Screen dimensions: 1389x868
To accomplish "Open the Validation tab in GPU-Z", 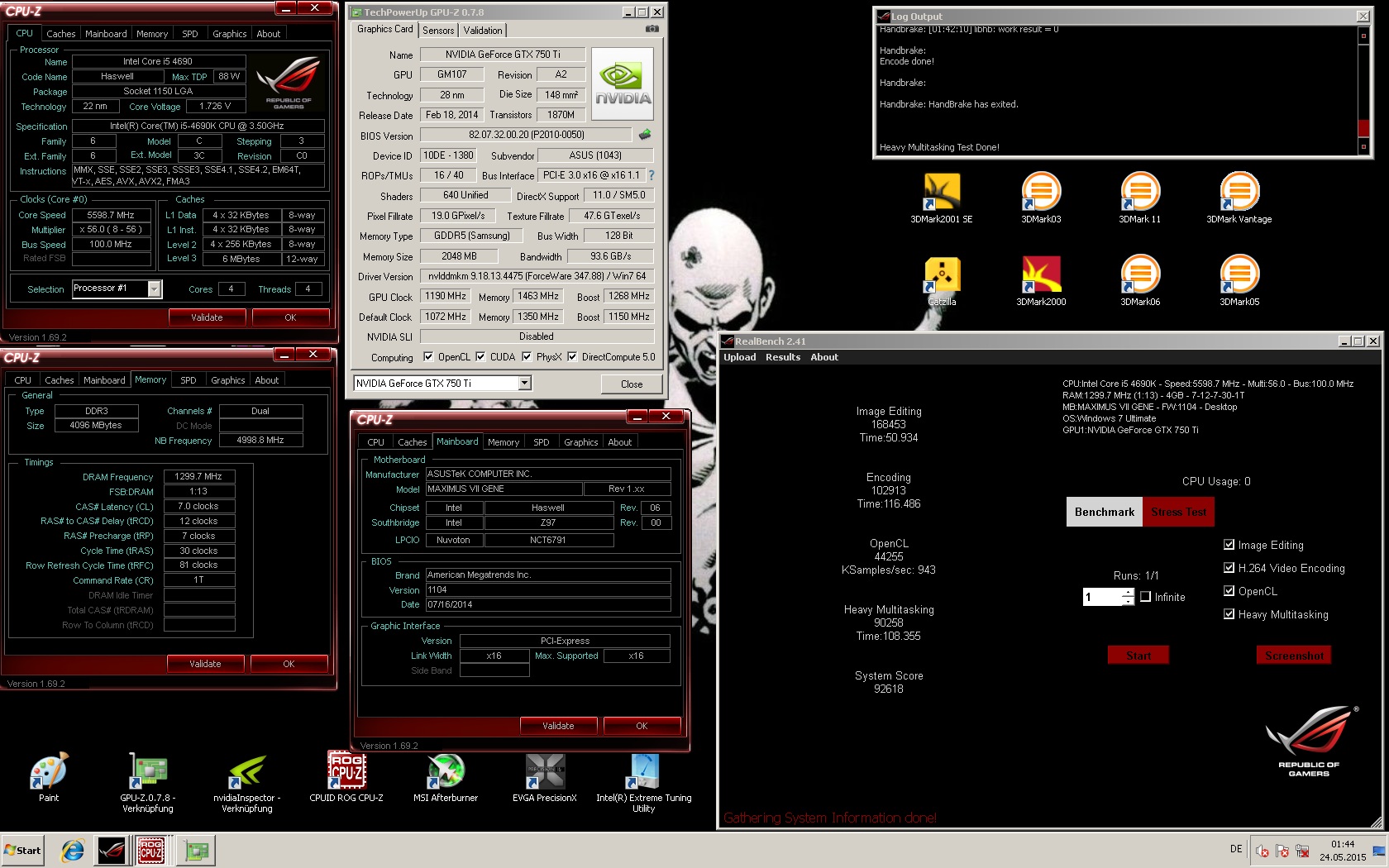I will point(483,30).
